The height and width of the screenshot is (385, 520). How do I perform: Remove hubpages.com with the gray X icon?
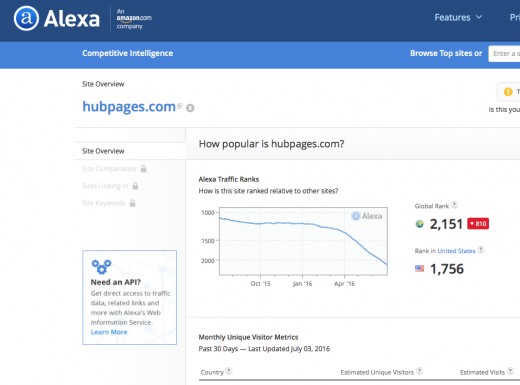(190, 108)
